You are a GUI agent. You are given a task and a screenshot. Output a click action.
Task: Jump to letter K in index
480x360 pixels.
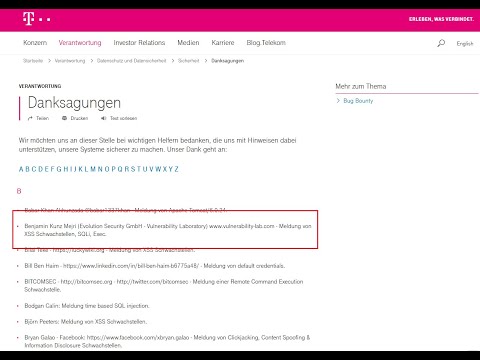[80, 169]
